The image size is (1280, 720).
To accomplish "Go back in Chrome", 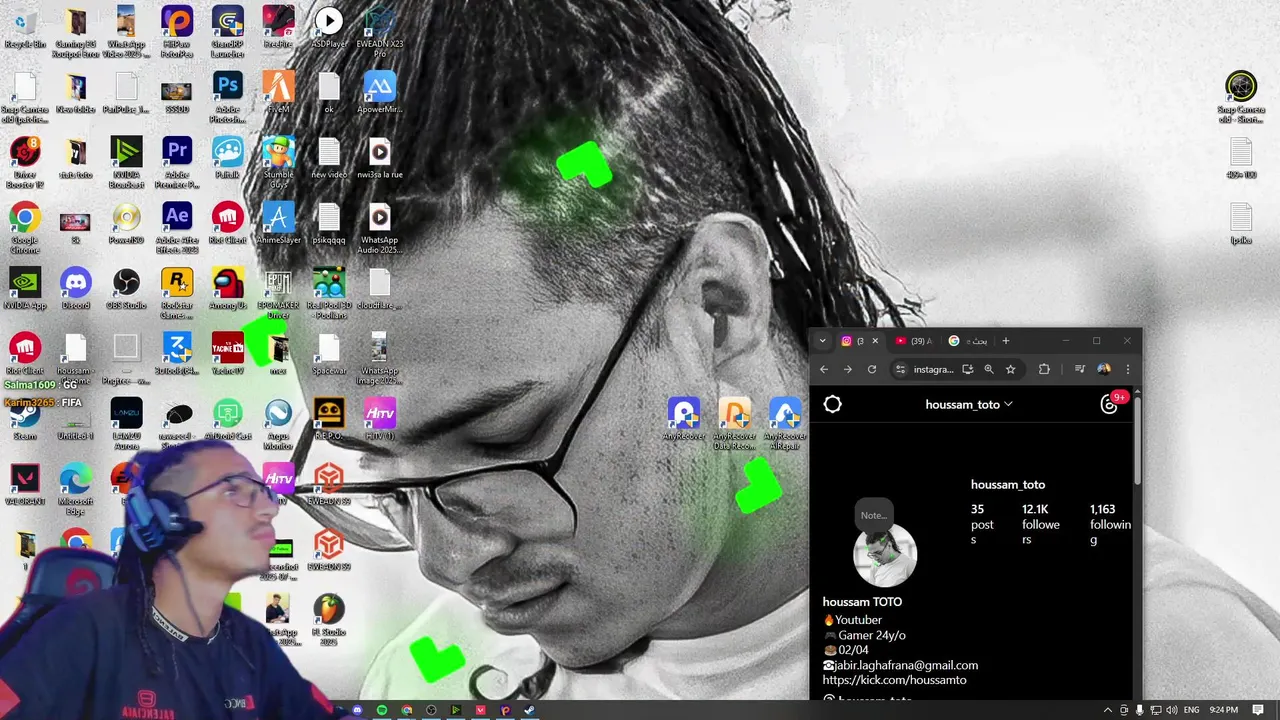I will 824,369.
